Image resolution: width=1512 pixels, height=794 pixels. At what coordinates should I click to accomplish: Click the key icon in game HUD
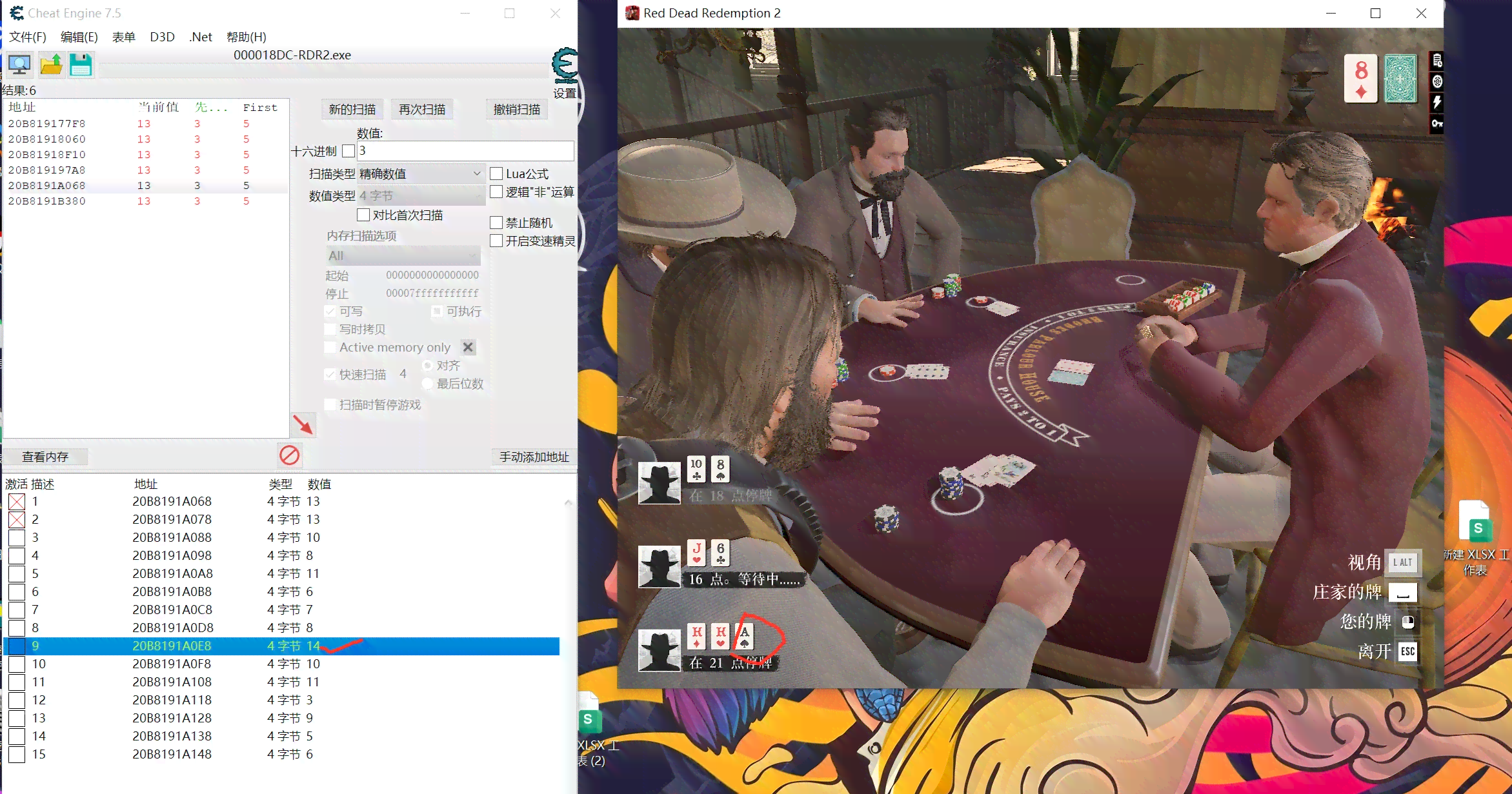tap(1437, 123)
